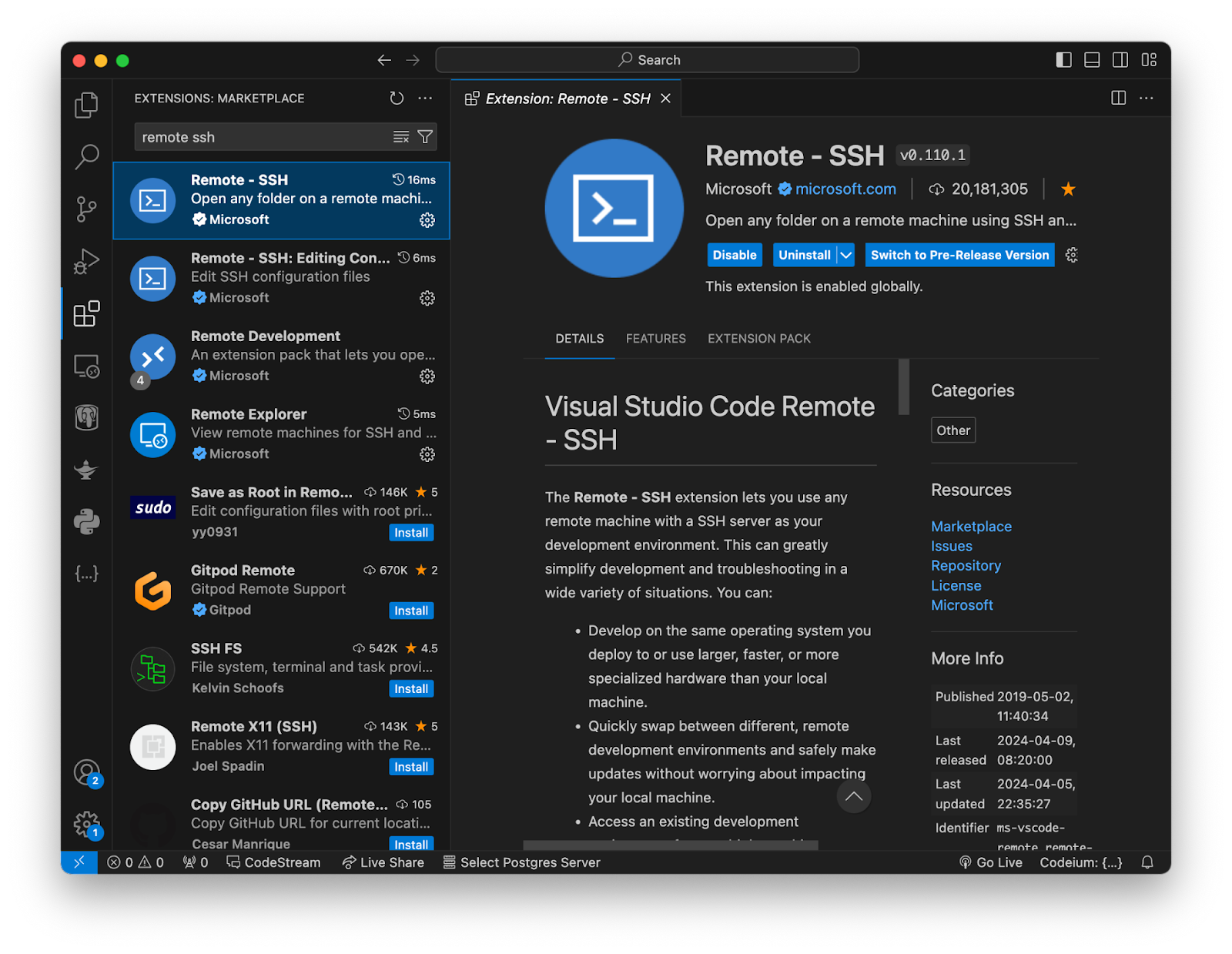The height and width of the screenshot is (954, 1232).
Task: Go back in navigation history
Action: (384, 60)
